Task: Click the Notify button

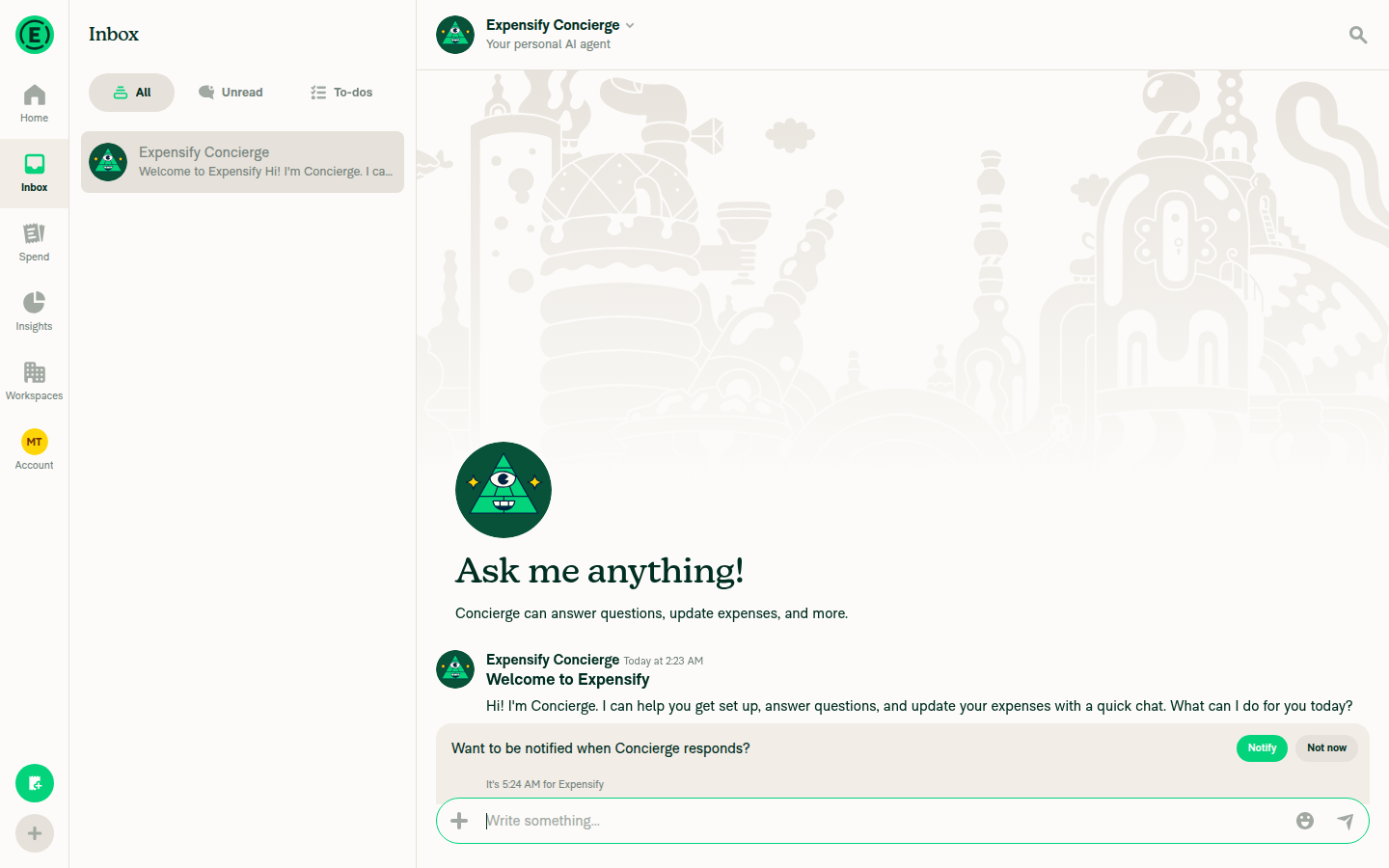Action: point(1262,748)
